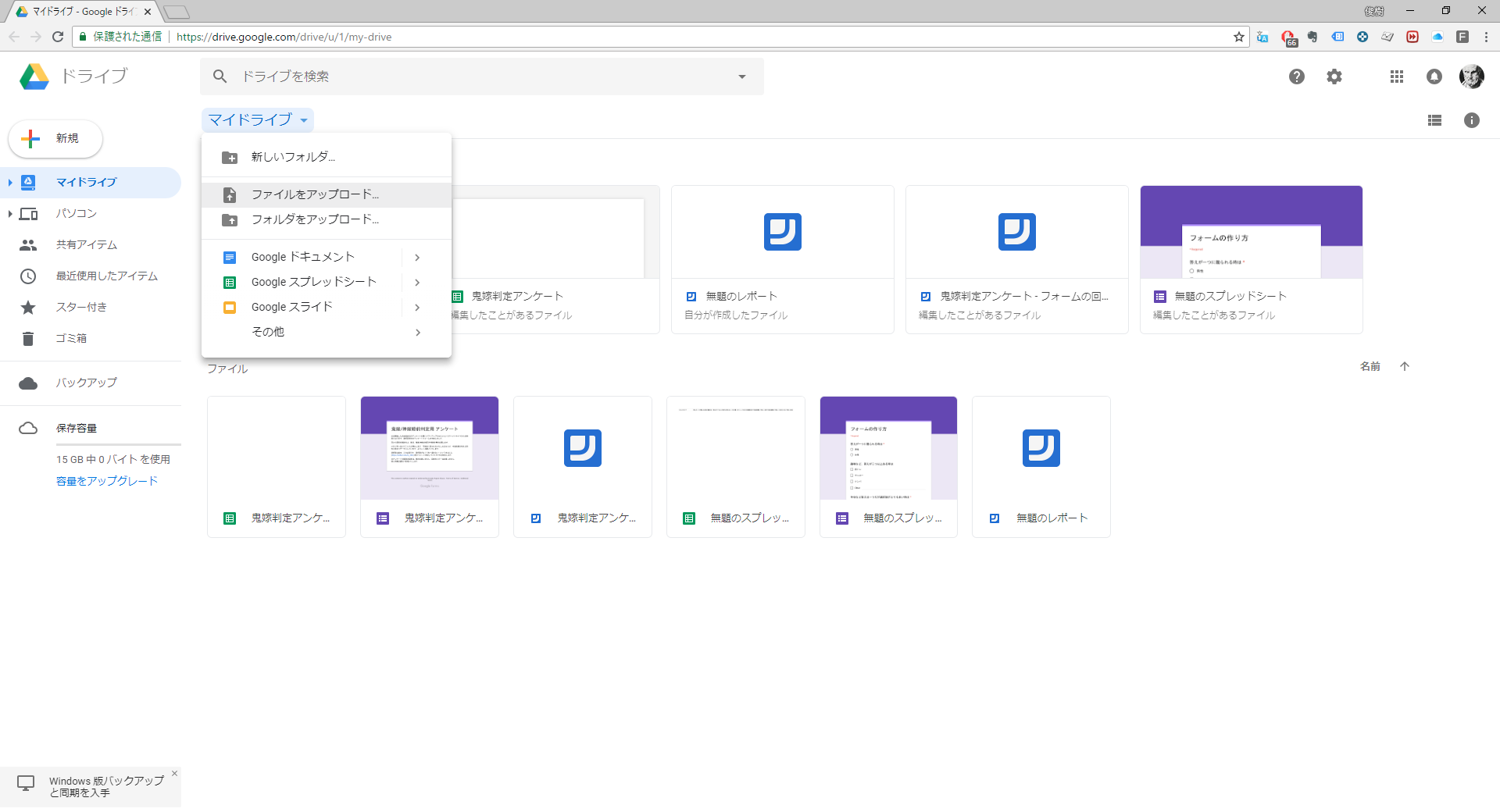Image resolution: width=1500 pixels, height=812 pixels.
Task: Open the settings gear menu
Action: tap(1334, 77)
